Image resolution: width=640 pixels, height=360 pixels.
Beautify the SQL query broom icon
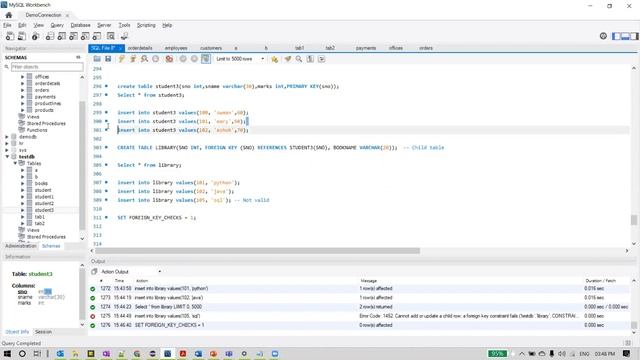click(288, 59)
